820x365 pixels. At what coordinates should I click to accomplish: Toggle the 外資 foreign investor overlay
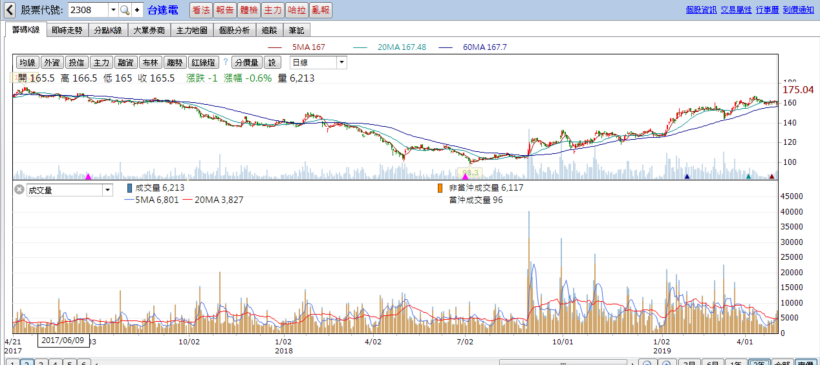pos(52,63)
